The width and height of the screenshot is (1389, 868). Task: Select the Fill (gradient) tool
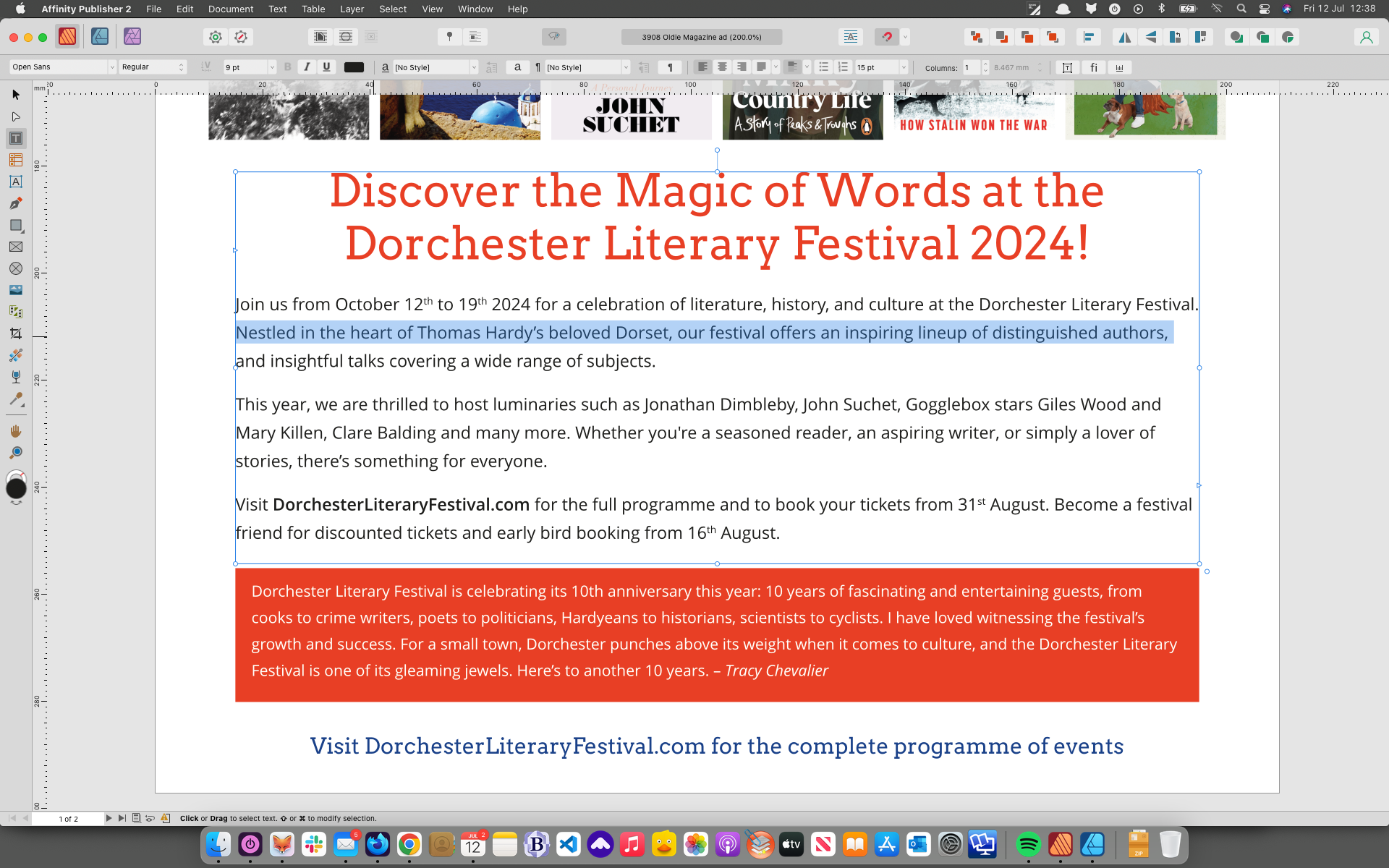pyautogui.click(x=16, y=355)
